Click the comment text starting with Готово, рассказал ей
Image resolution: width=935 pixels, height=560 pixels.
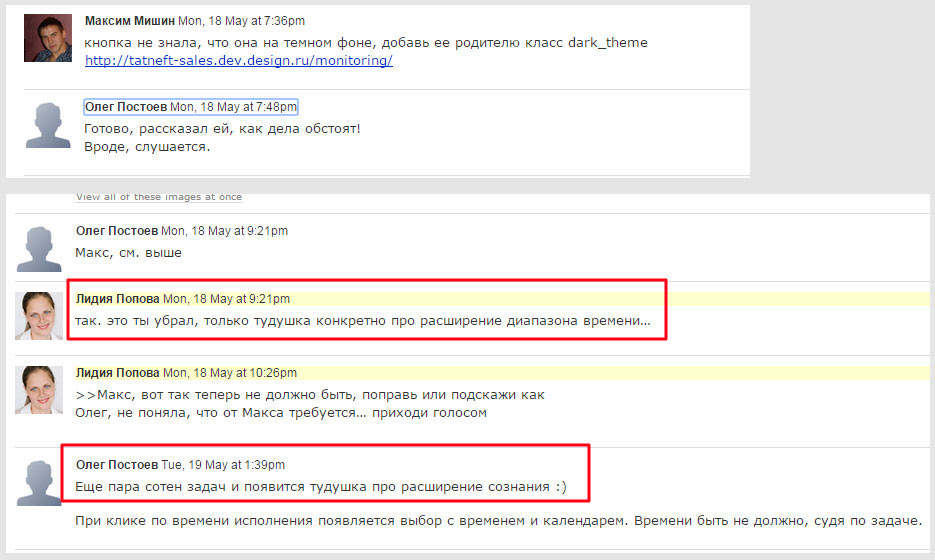(x=222, y=129)
